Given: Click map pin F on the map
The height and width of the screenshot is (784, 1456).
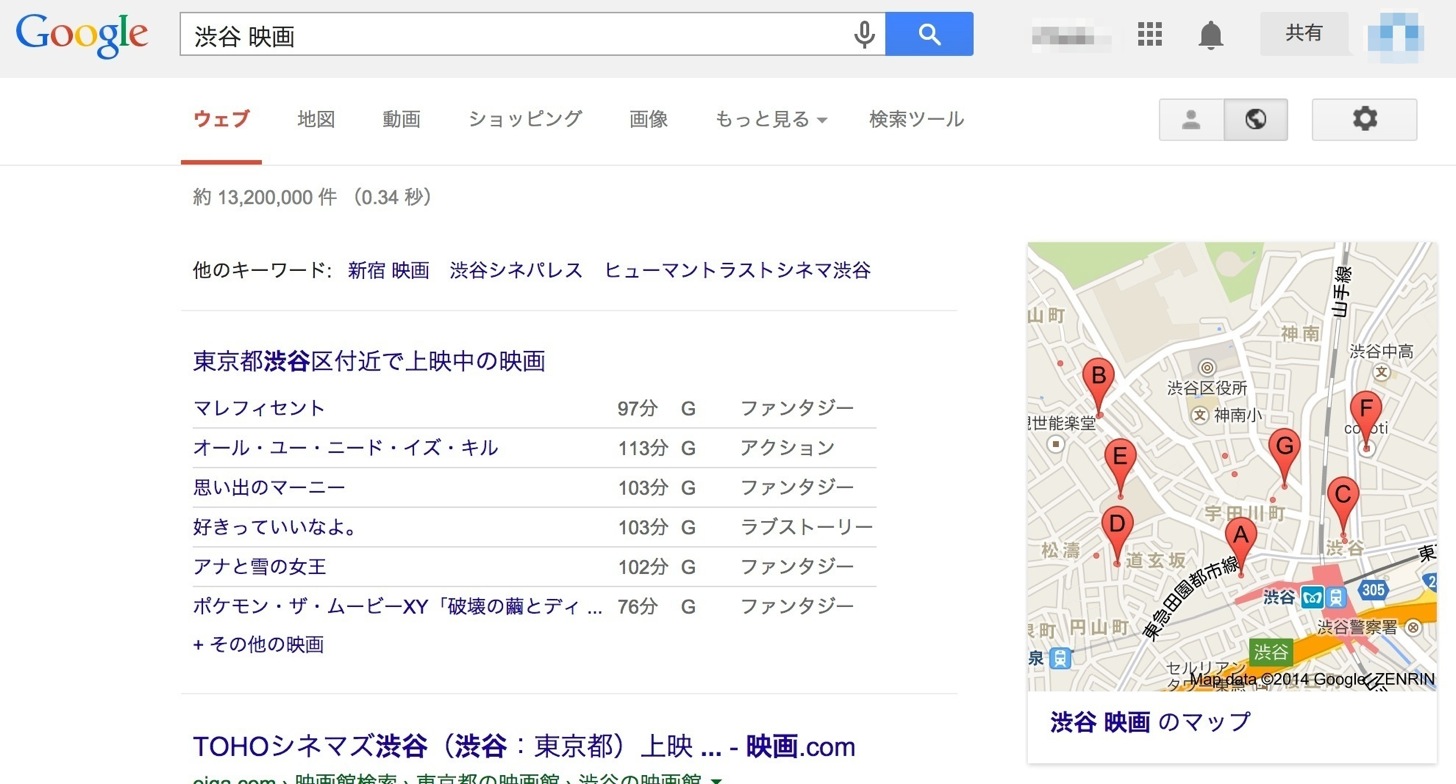Looking at the screenshot, I should (1365, 421).
